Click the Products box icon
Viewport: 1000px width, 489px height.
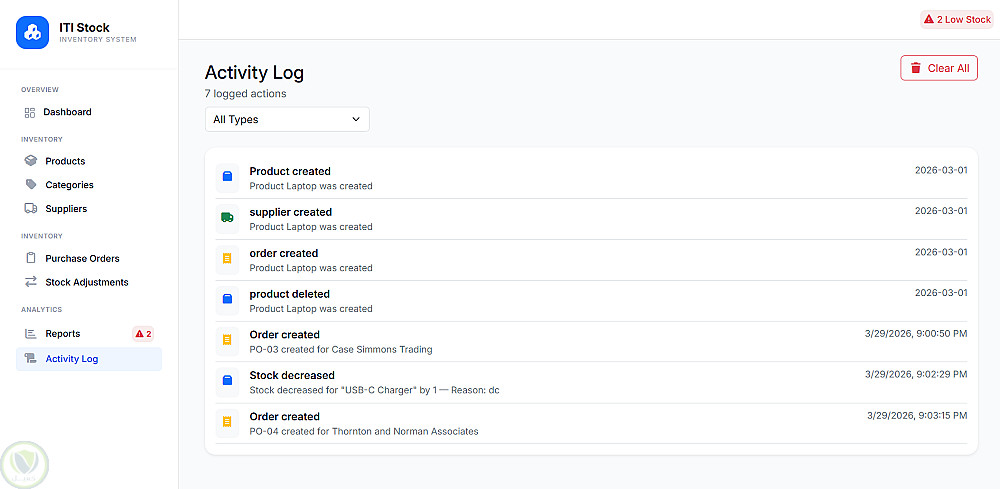click(x=30, y=161)
